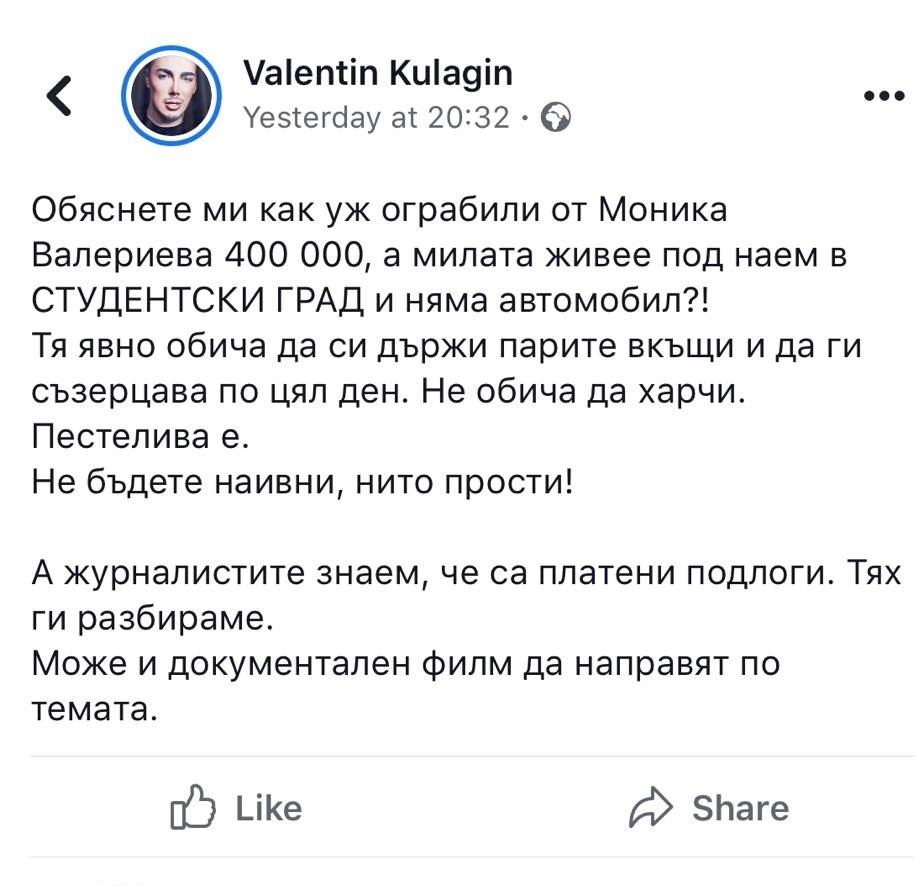
Task: Open the three-dot post options menu
Action: 882,97
